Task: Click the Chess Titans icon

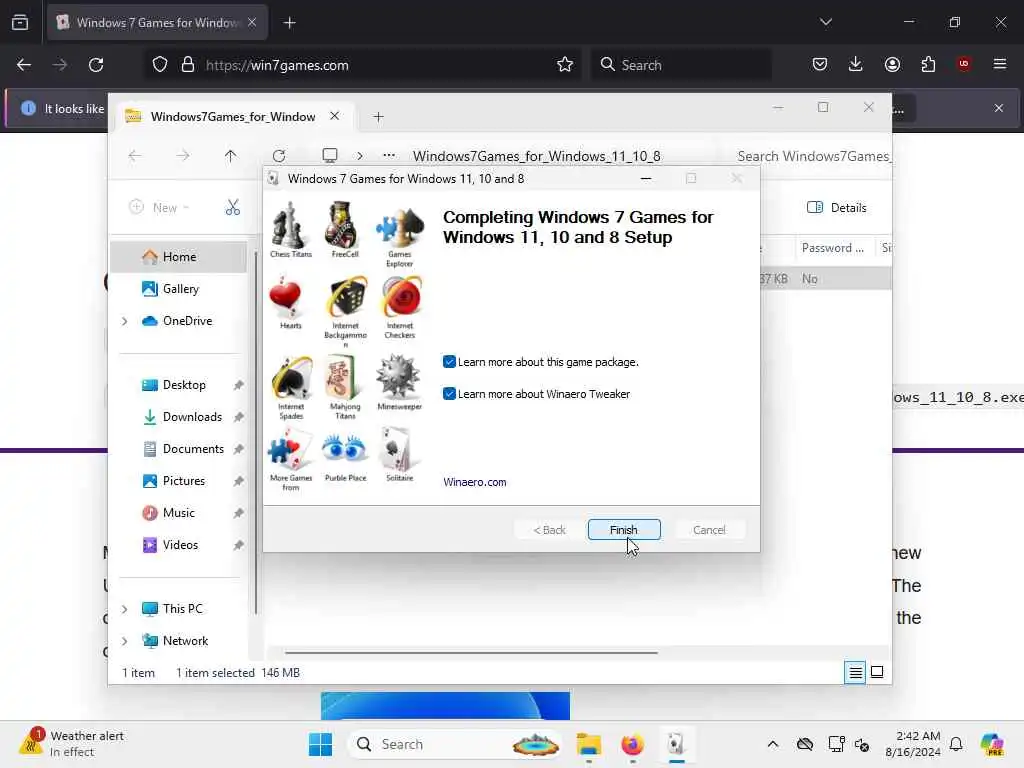Action: pyautogui.click(x=291, y=229)
